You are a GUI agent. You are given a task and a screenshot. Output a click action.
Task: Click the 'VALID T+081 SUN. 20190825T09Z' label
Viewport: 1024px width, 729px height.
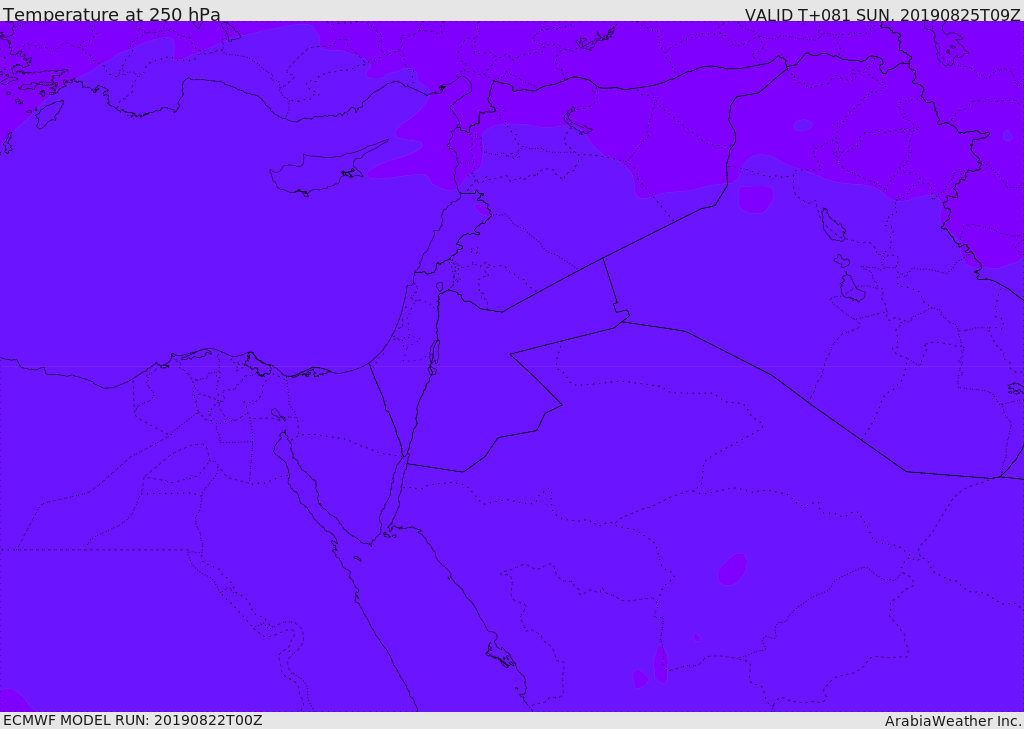[x=882, y=15]
